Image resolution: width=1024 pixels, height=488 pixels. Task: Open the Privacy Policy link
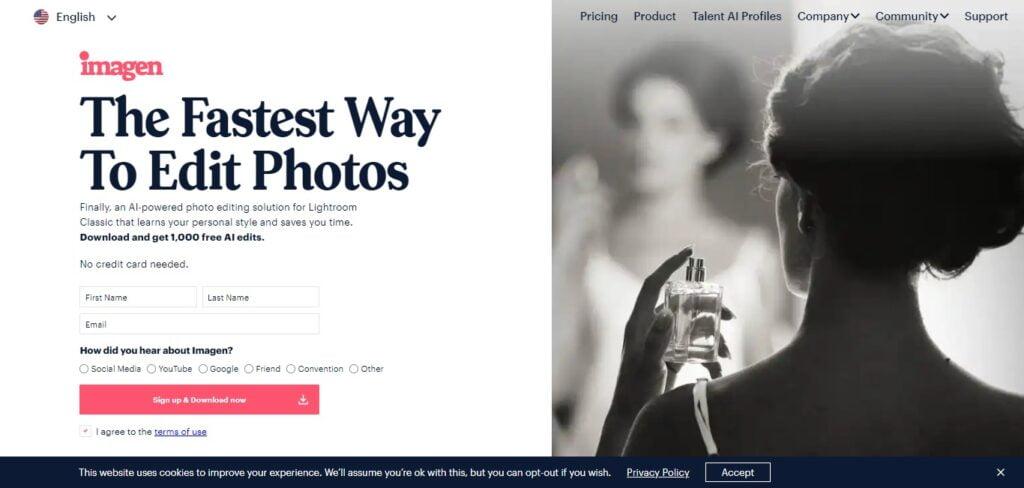coord(658,472)
